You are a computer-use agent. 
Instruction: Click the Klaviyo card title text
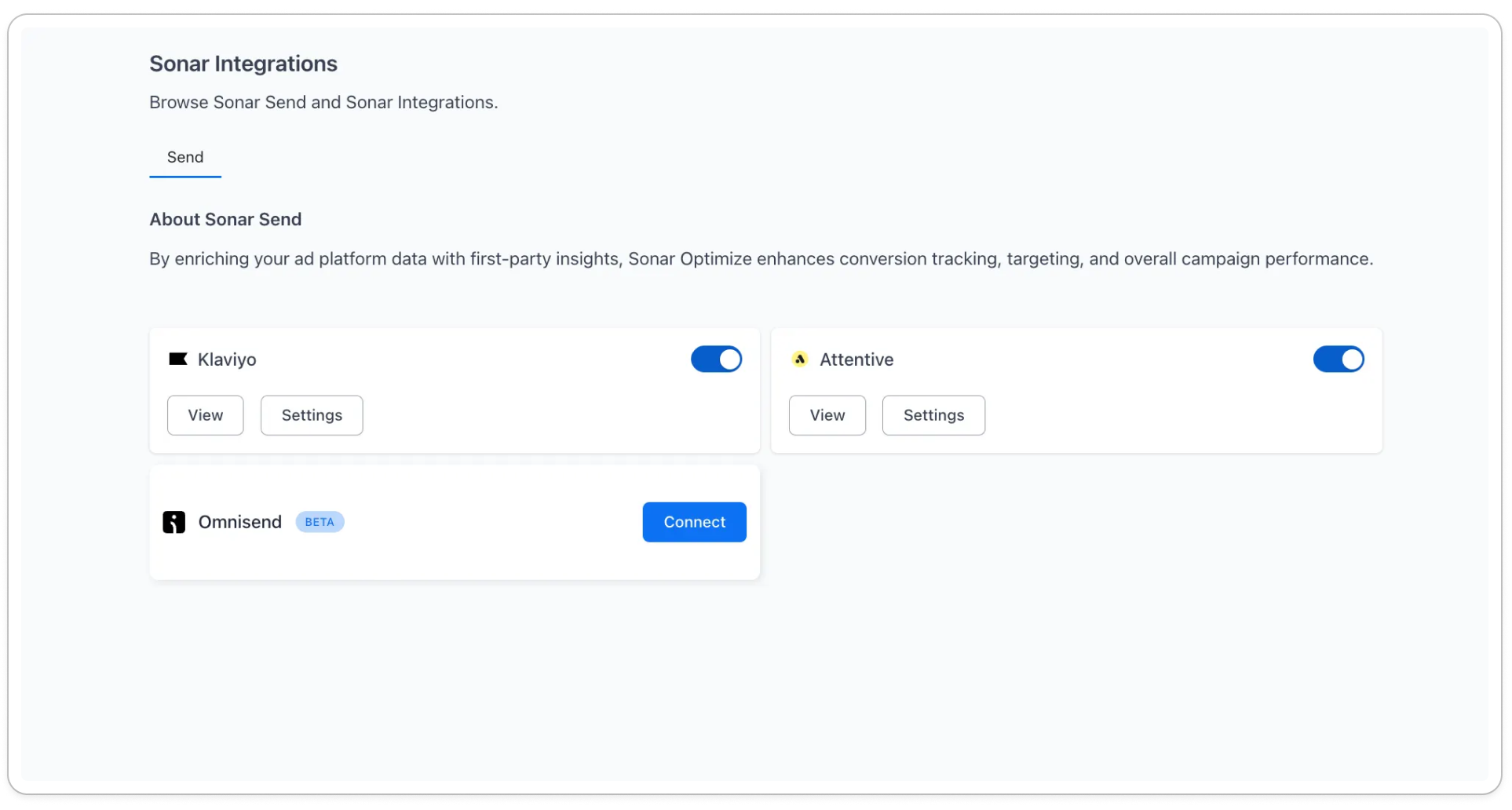227,359
